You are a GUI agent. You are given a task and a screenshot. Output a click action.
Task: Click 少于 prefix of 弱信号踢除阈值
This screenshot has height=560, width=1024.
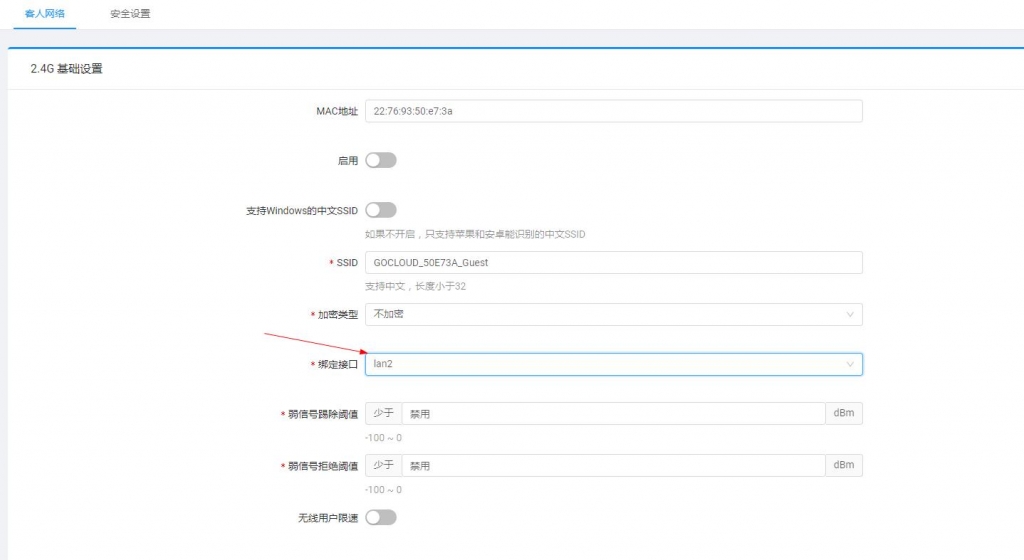click(x=383, y=414)
